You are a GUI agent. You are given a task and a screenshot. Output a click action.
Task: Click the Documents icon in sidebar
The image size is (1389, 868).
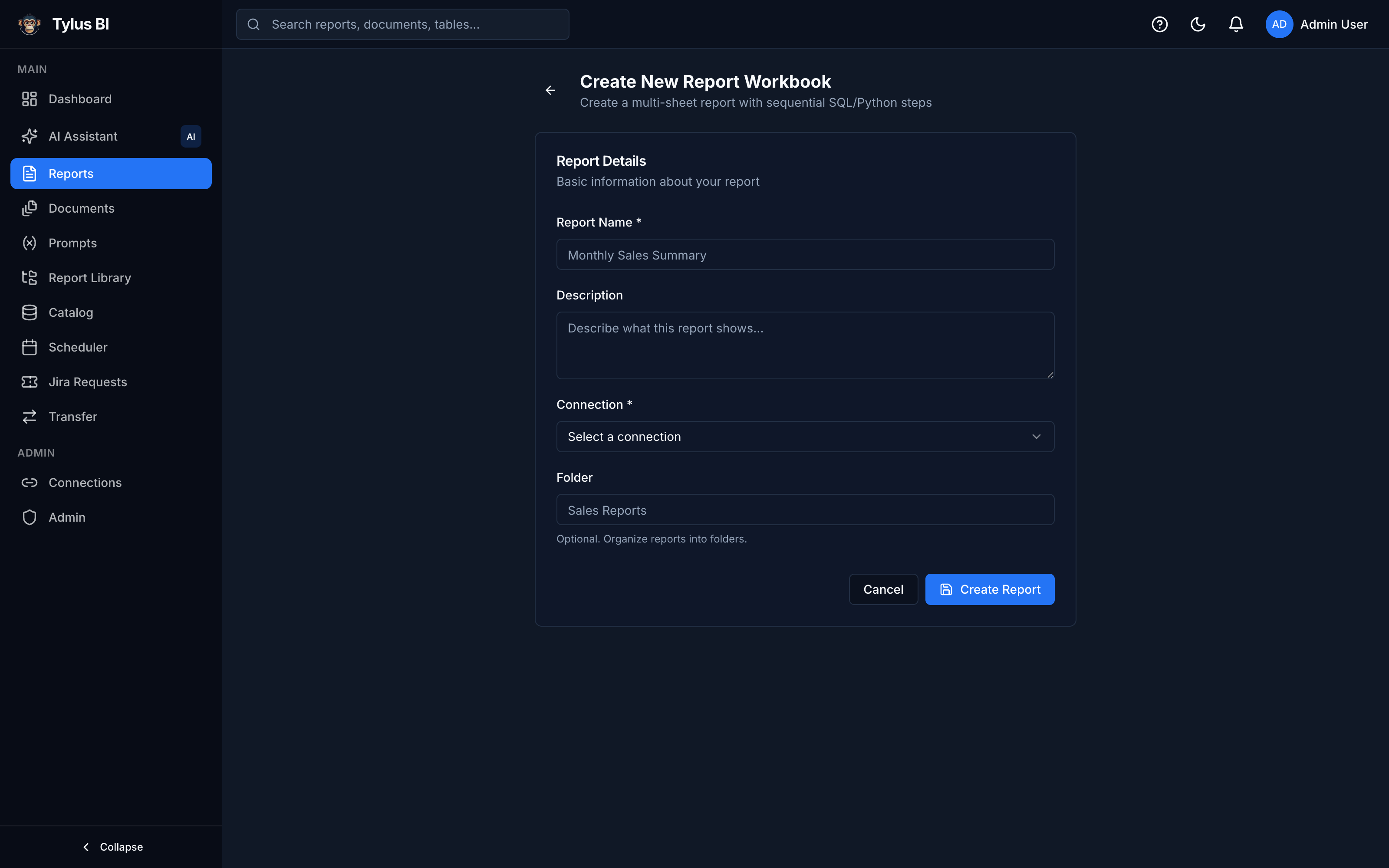[29, 208]
